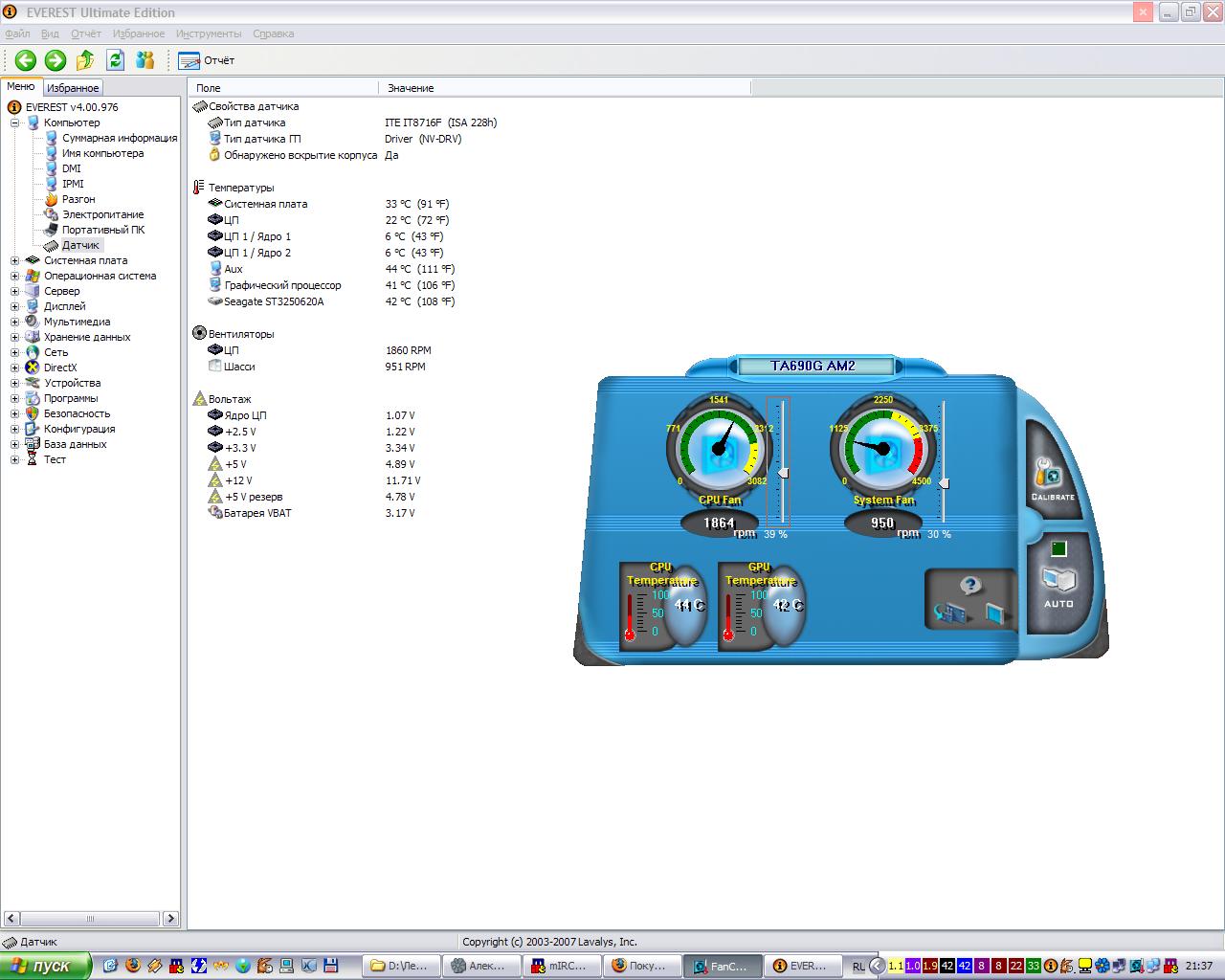Click the folder up-level toolbar icon

[x=85, y=60]
